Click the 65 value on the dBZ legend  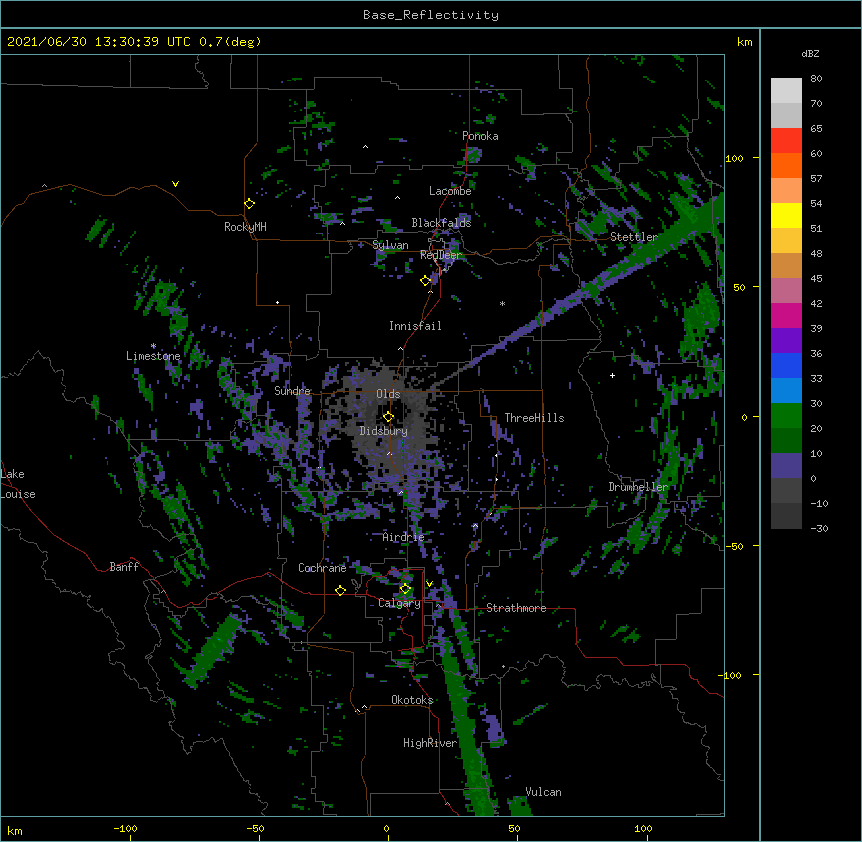tap(816, 129)
